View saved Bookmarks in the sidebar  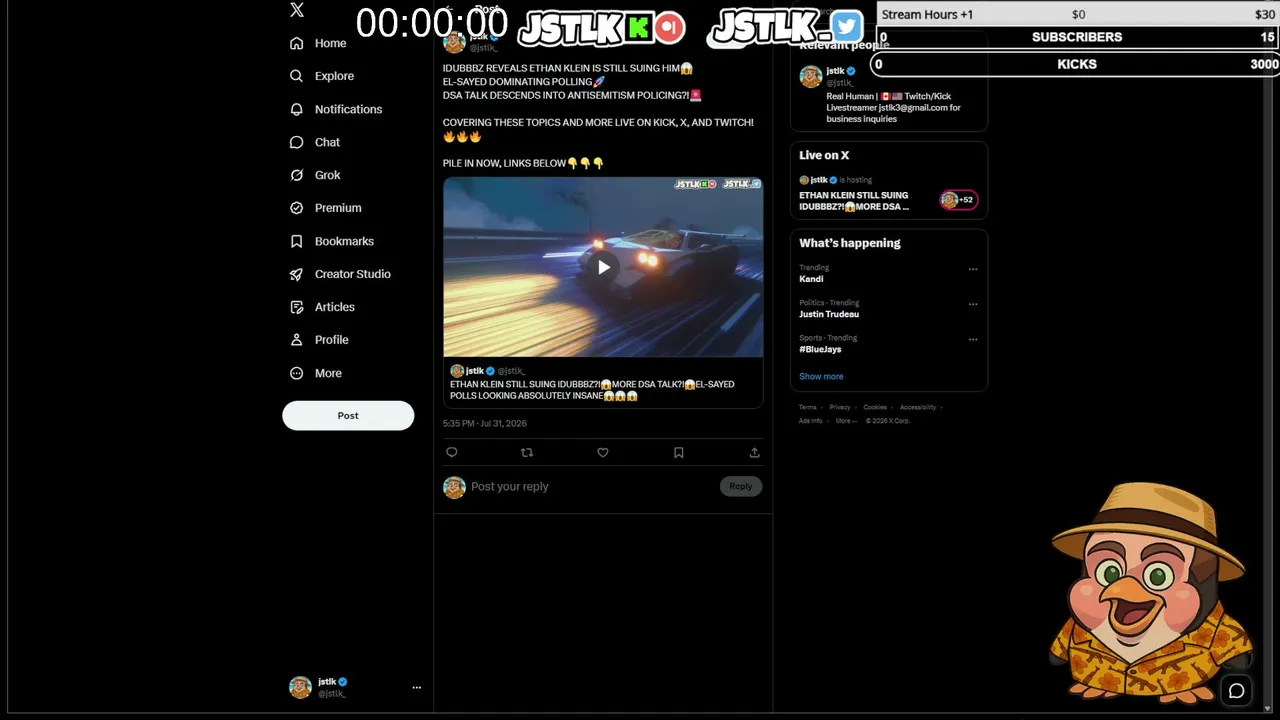(x=331, y=241)
